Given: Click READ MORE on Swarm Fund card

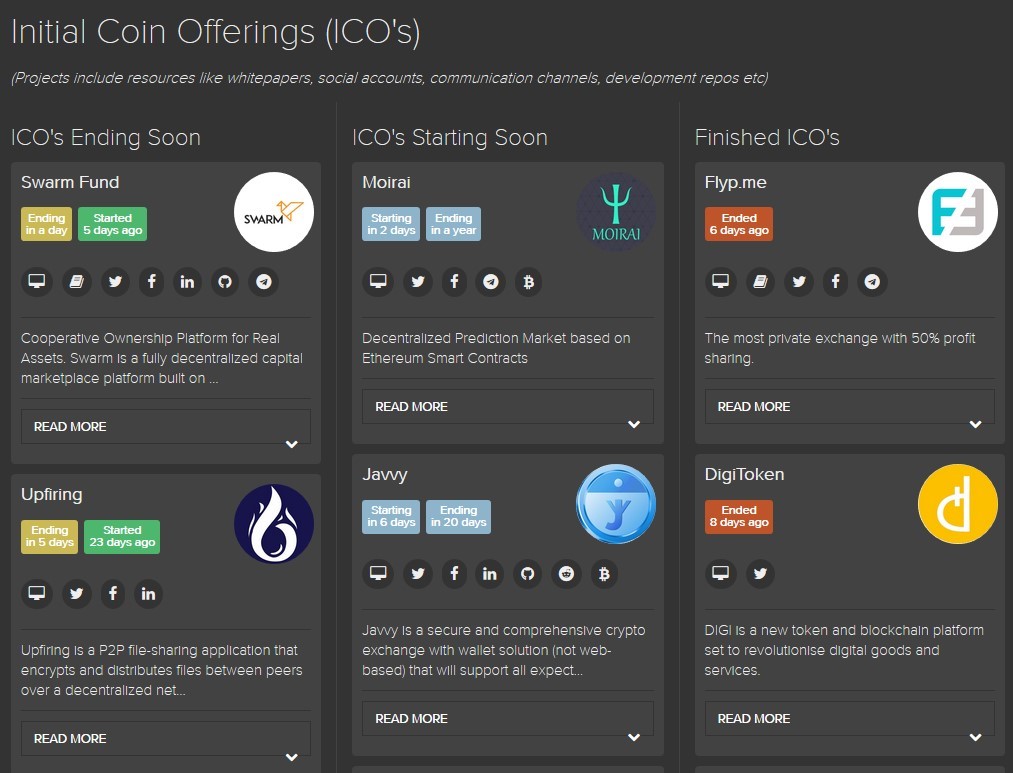Looking at the screenshot, I should point(166,426).
